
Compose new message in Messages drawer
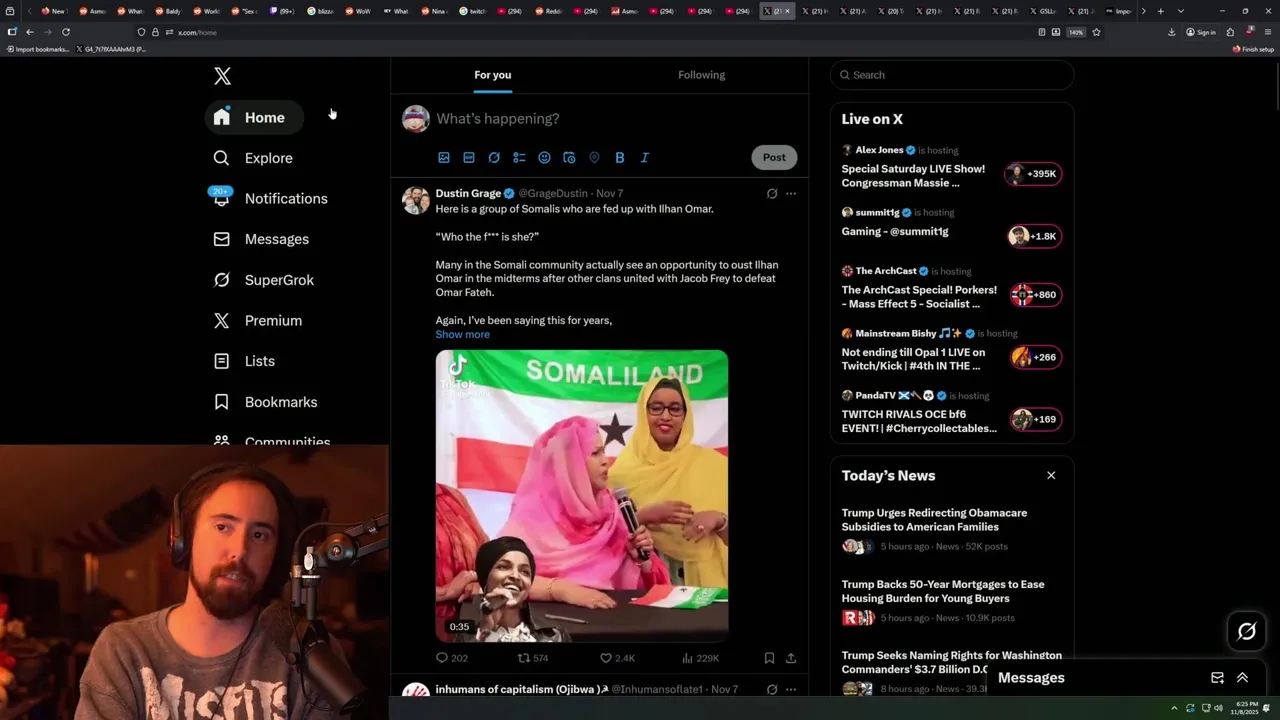point(1217,678)
